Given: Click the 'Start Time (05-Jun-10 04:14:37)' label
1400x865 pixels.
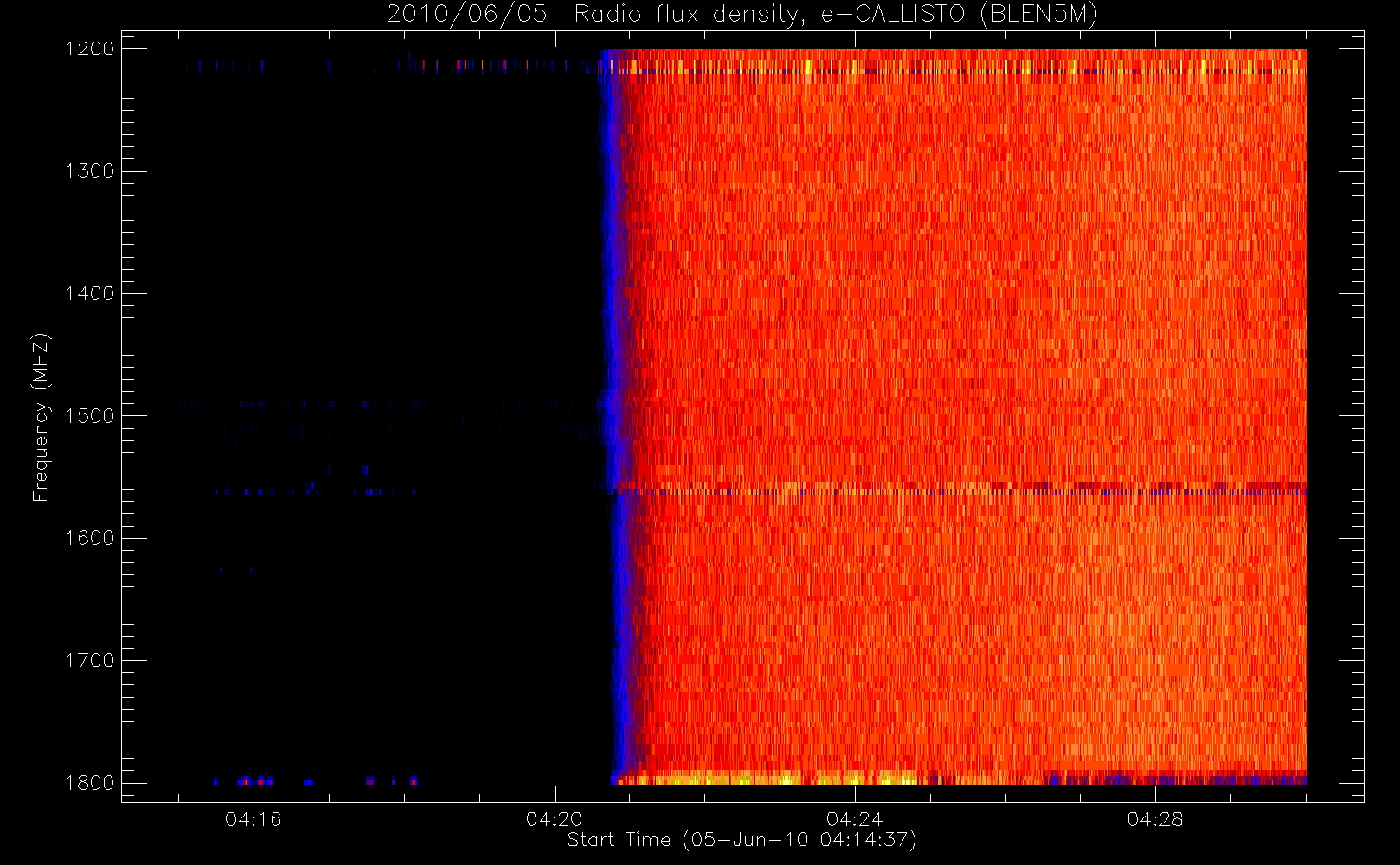Looking at the screenshot, I should (x=742, y=840).
